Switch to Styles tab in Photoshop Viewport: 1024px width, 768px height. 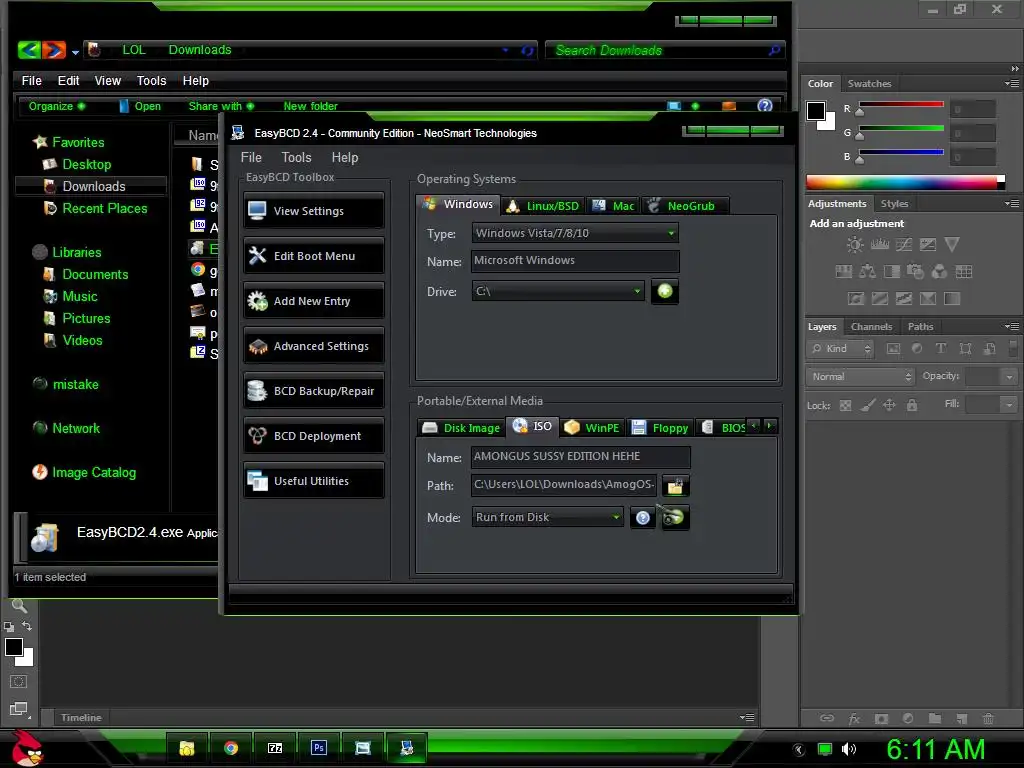point(894,204)
